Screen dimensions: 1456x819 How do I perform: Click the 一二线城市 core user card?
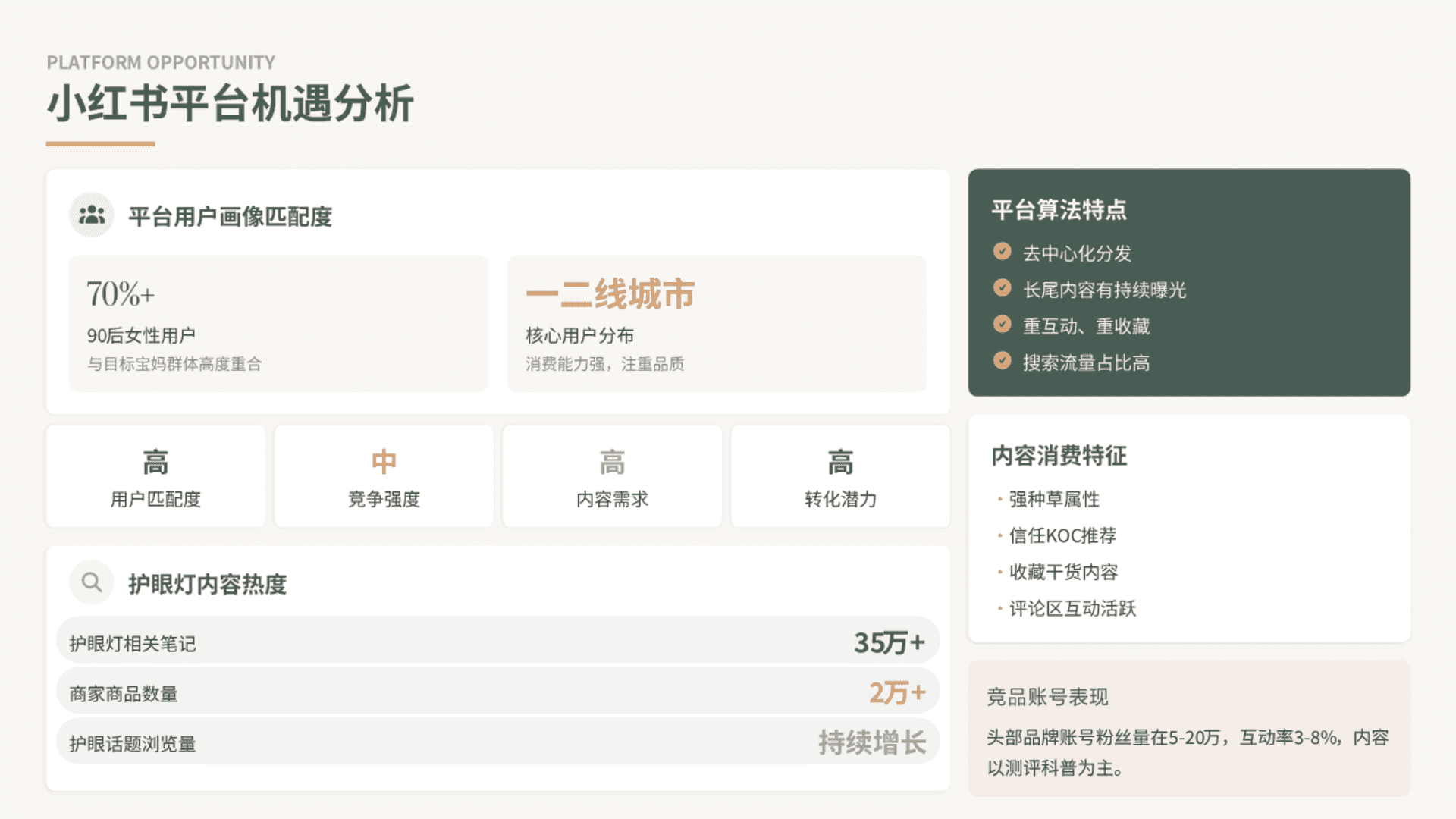coord(717,324)
